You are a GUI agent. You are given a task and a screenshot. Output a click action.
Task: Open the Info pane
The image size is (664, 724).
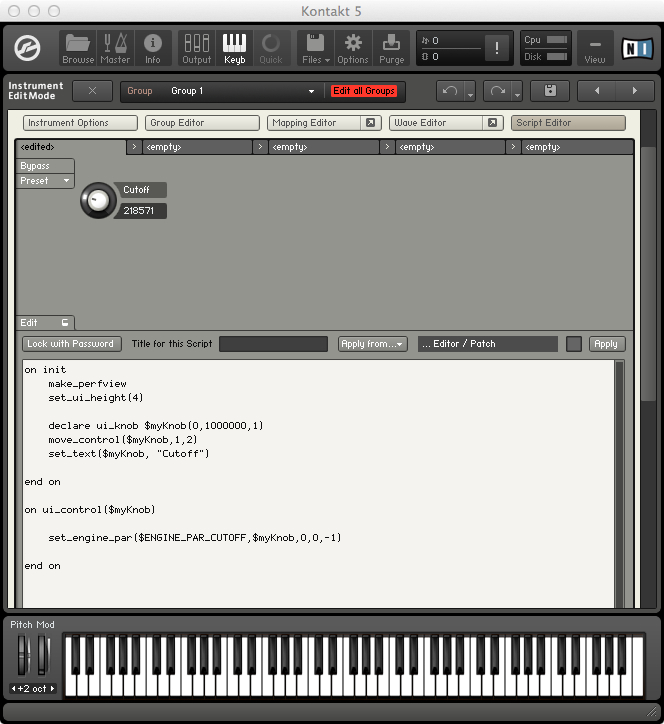click(152, 48)
